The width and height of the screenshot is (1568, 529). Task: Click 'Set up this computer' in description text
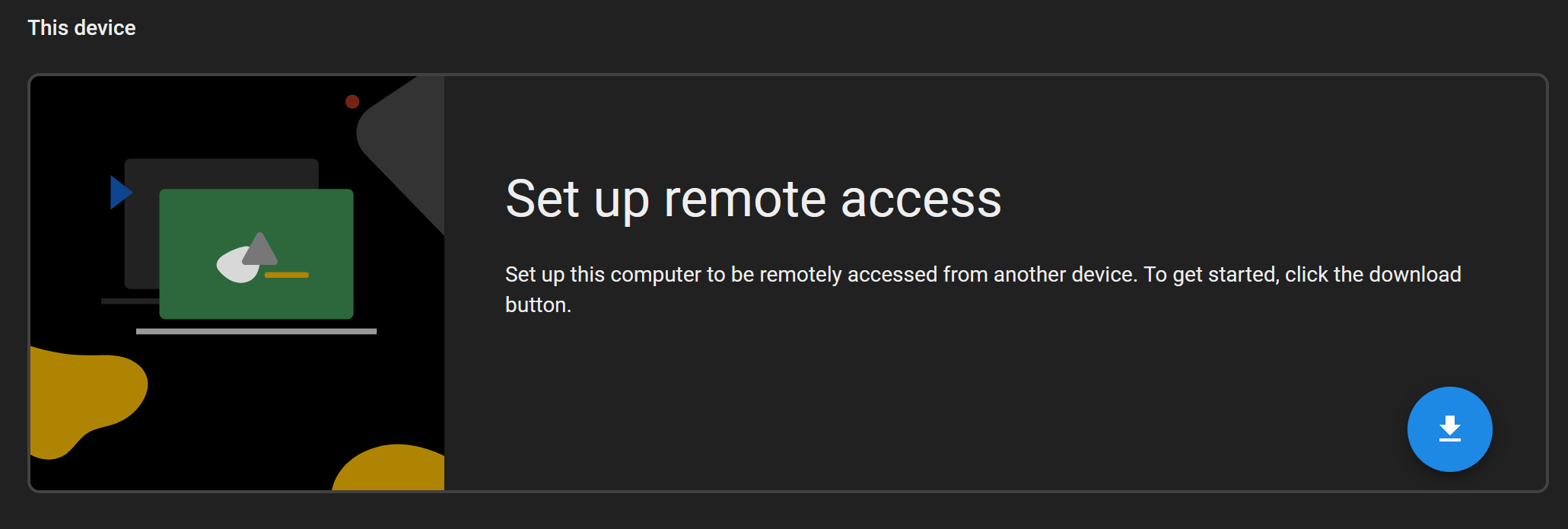click(603, 274)
